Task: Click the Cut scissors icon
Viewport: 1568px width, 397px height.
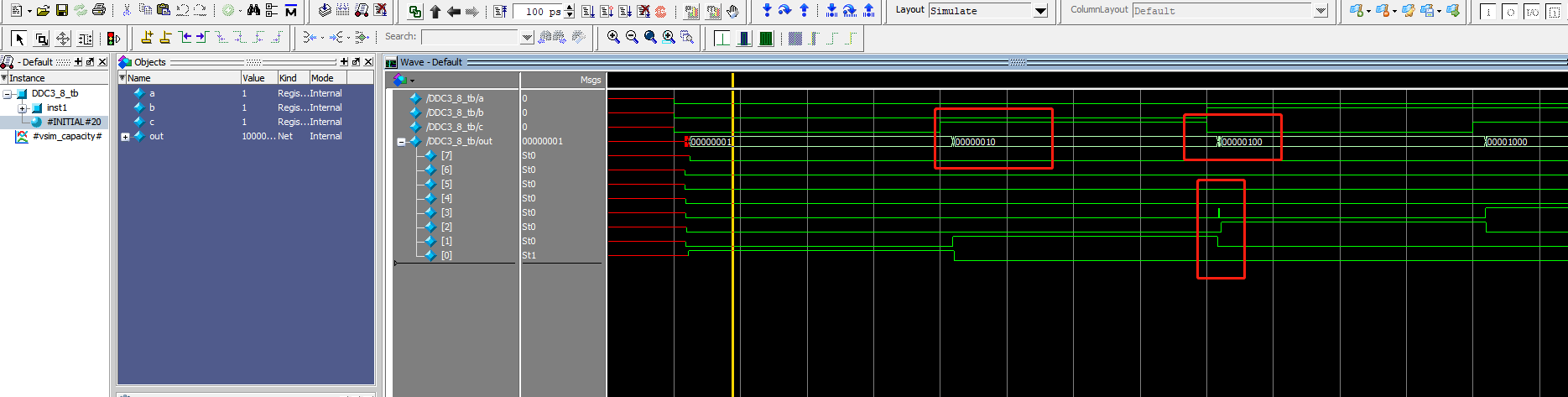Action: click(127, 10)
